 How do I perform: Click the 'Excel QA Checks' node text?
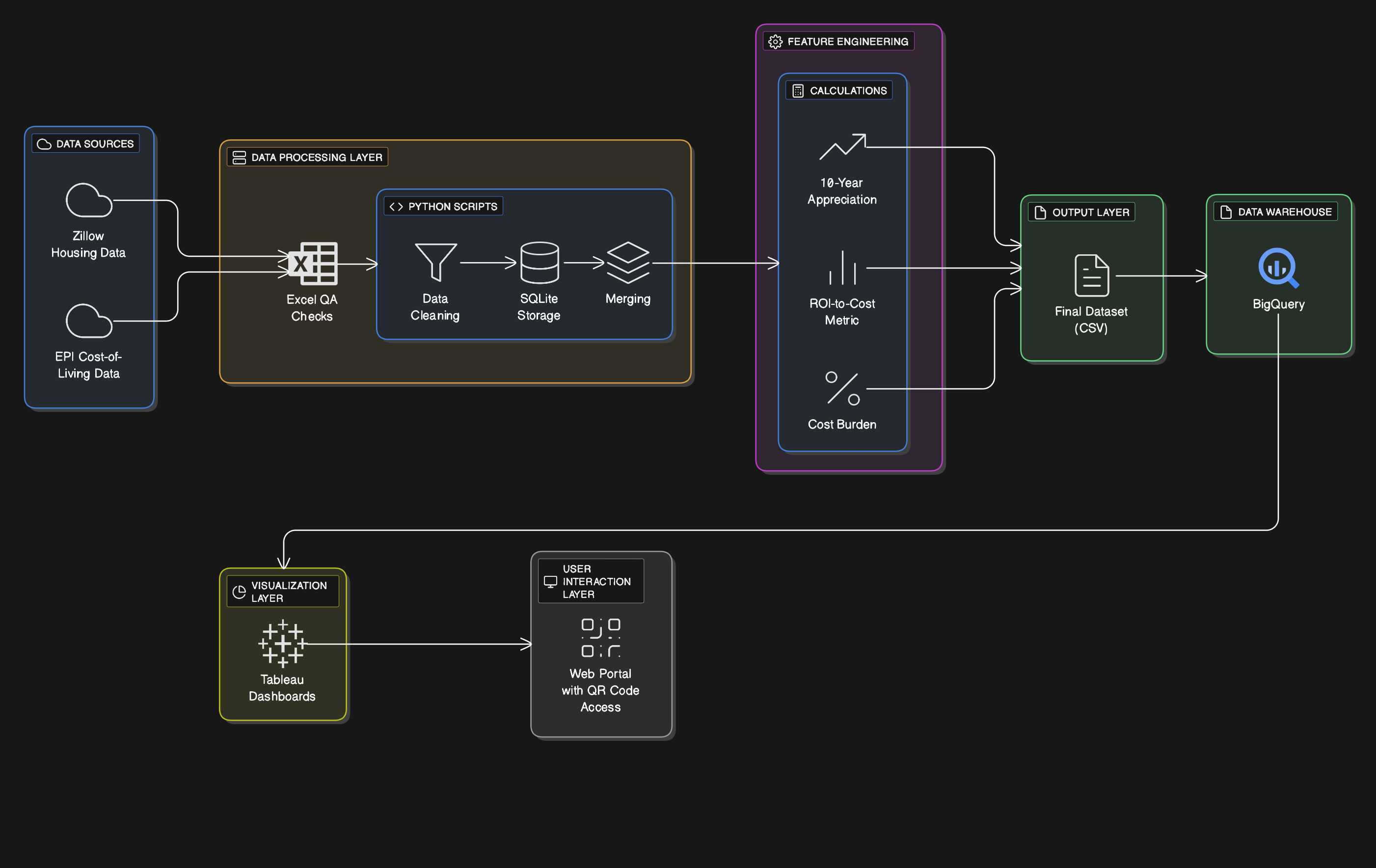pyautogui.click(x=312, y=308)
